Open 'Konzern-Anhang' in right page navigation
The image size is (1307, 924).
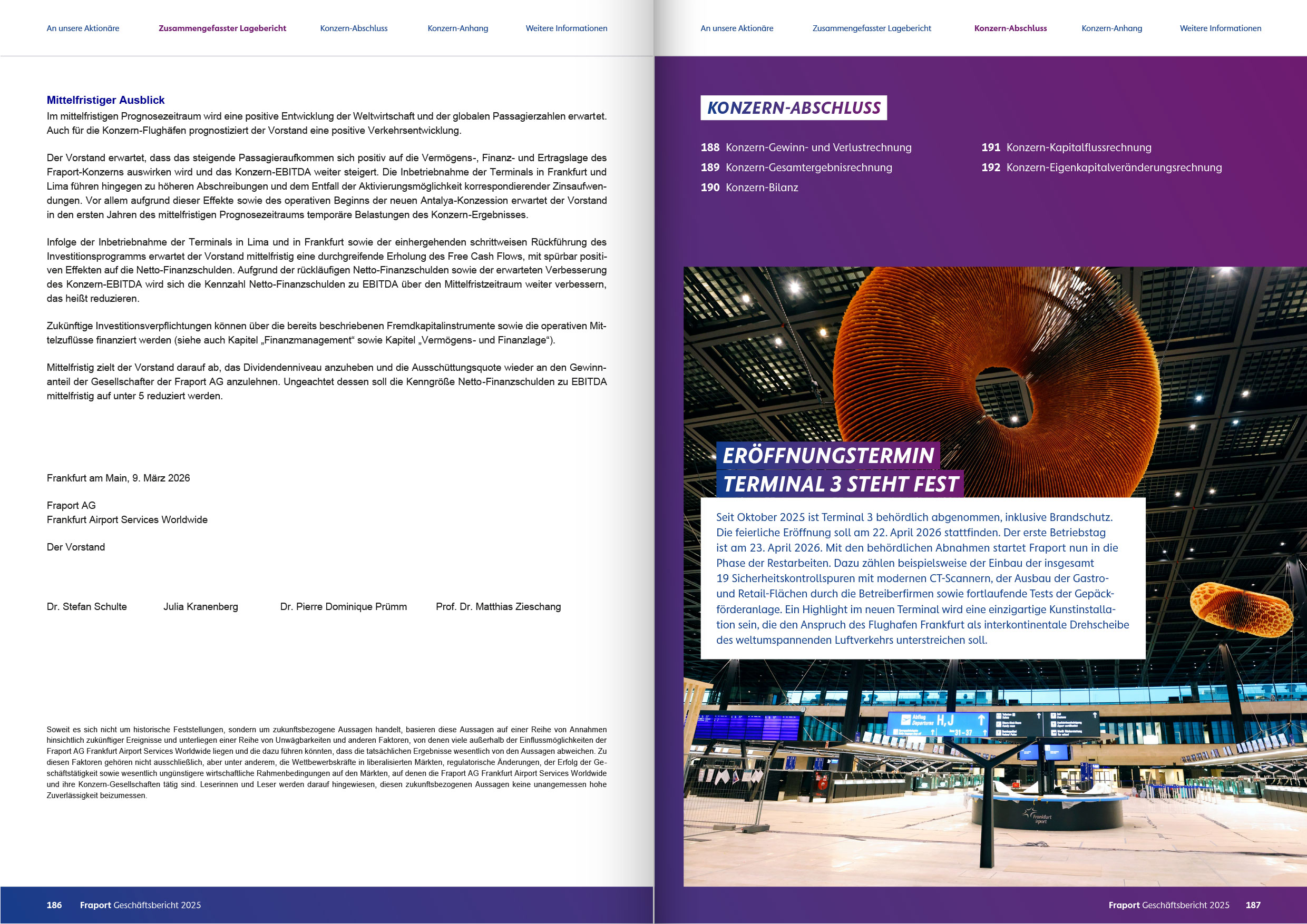[1111, 28]
